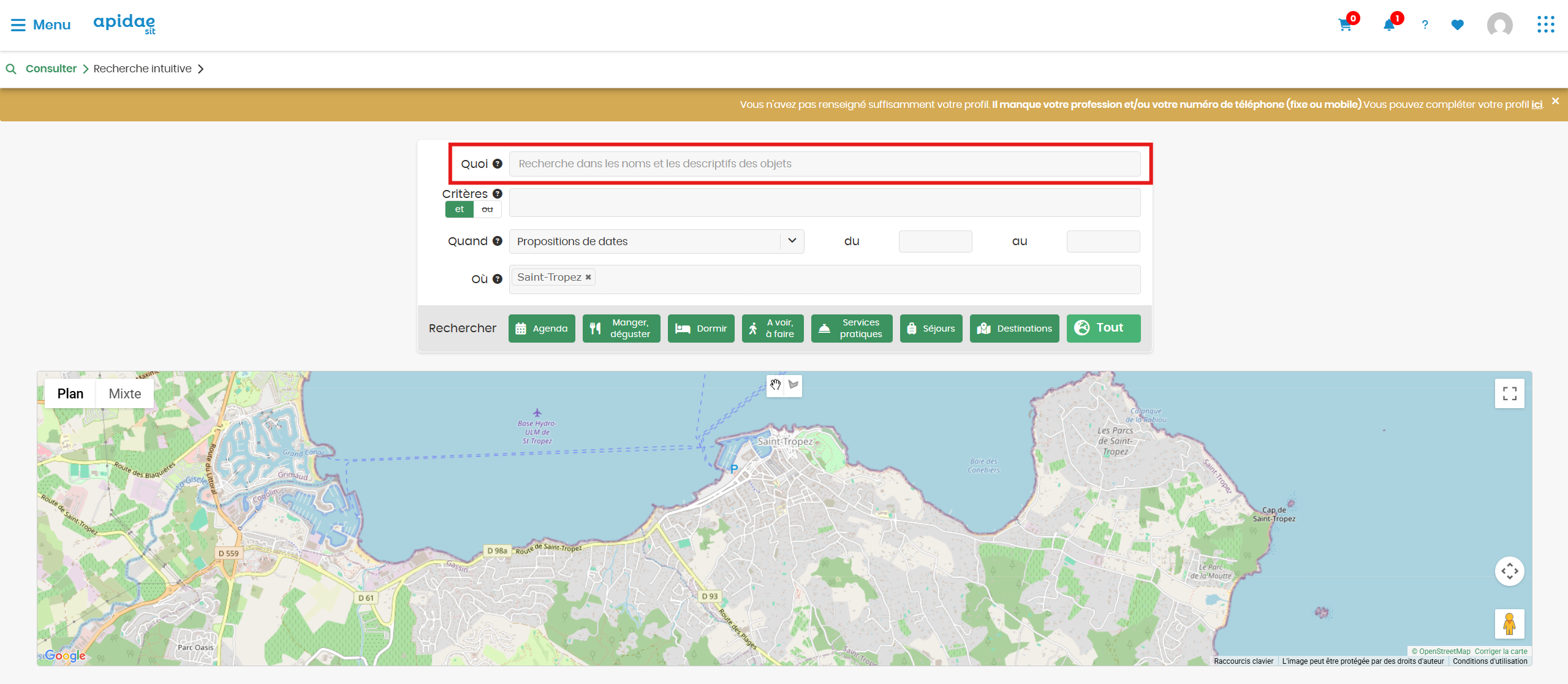Screen dimensions: 1568x684
Task: Search Services pratiques category
Action: (852, 329)
